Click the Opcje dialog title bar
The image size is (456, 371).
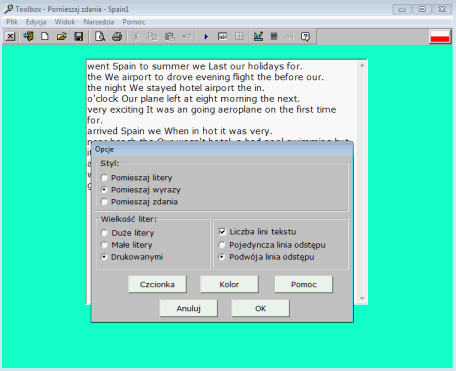pos(222,149)
